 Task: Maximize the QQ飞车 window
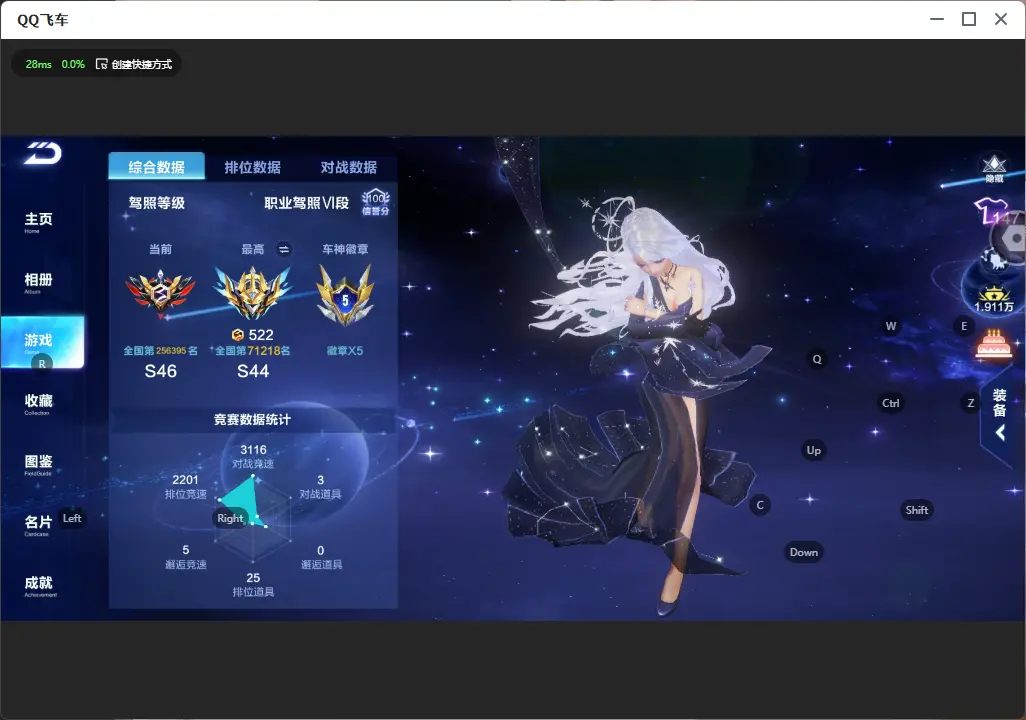(x=969, y=20)
